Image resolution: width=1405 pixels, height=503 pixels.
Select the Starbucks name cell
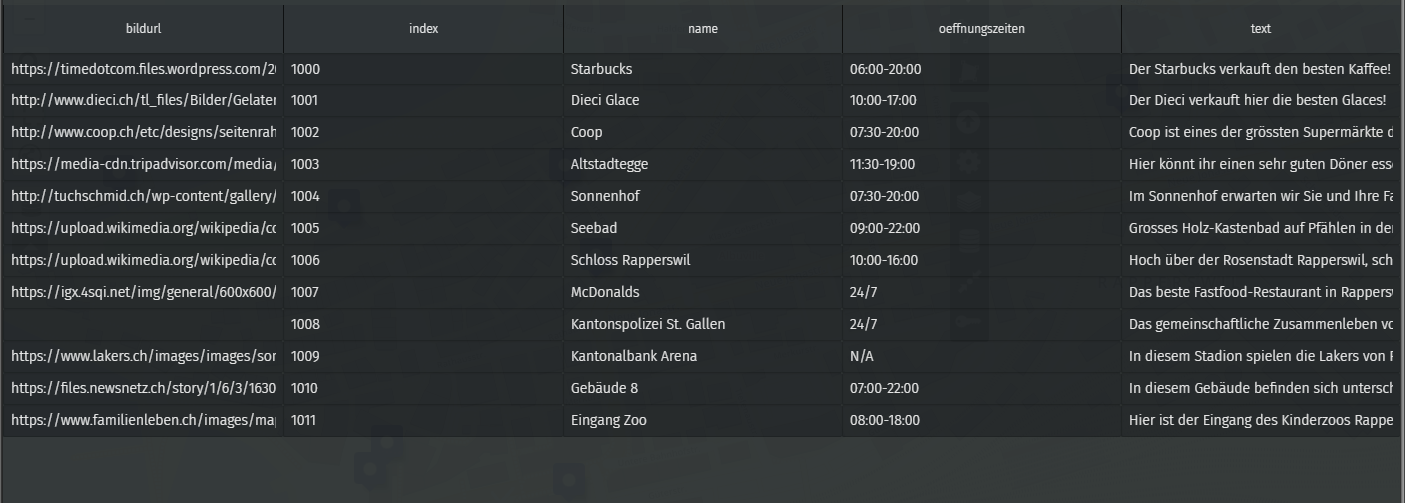(601, 69)
